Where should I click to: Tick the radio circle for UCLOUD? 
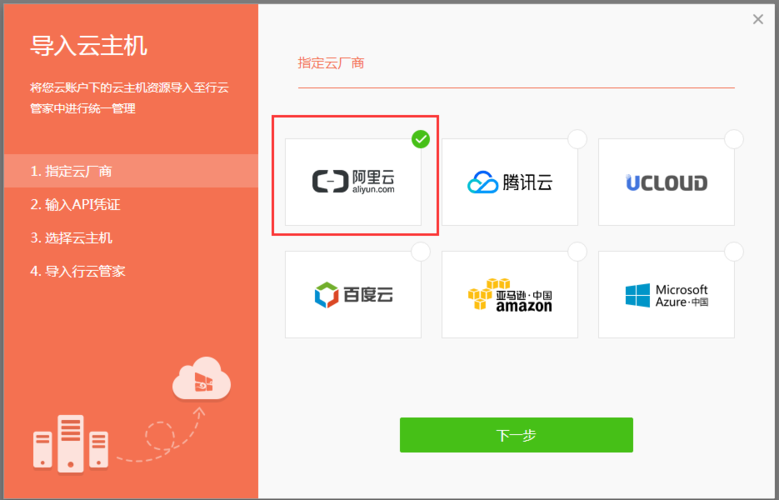pyautogui.click(x=734, y=139)
